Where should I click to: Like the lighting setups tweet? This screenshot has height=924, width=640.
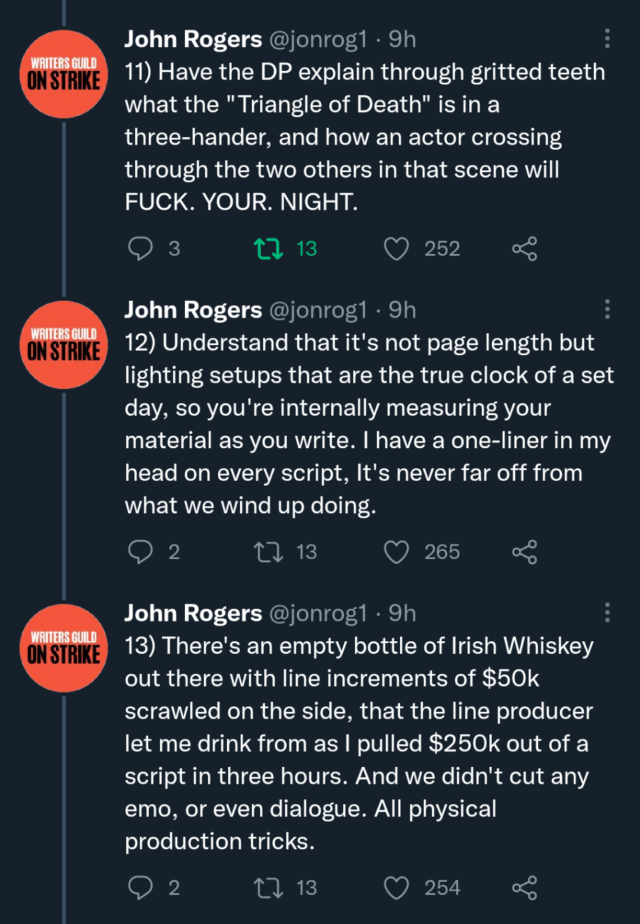(397, 551)
